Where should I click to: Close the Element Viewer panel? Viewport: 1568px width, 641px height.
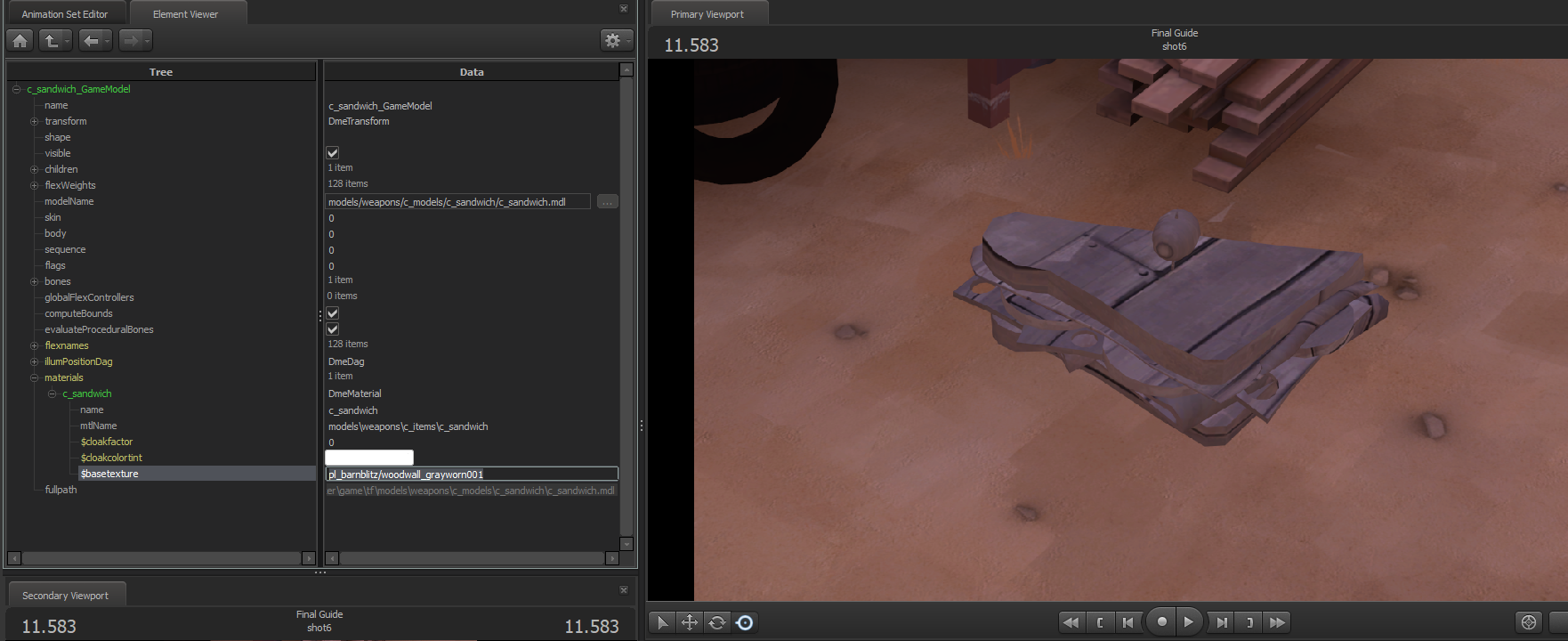624,9
